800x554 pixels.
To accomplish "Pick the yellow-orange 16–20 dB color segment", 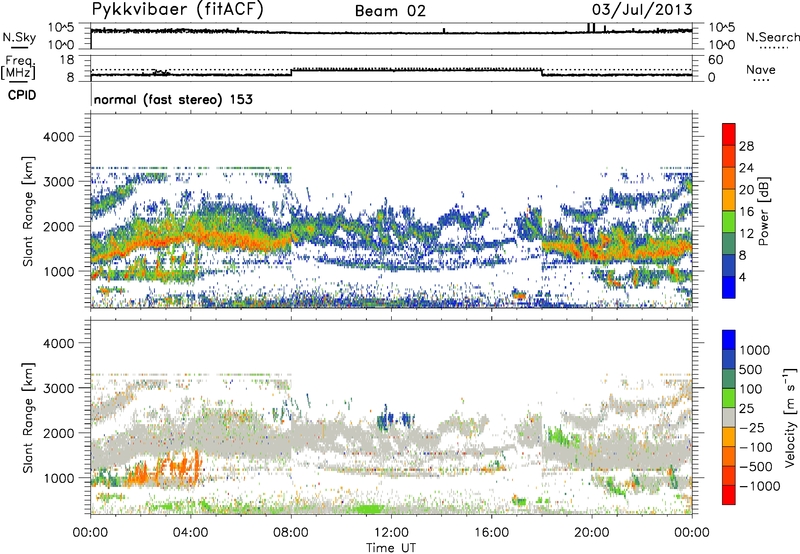I will point(729,201).
